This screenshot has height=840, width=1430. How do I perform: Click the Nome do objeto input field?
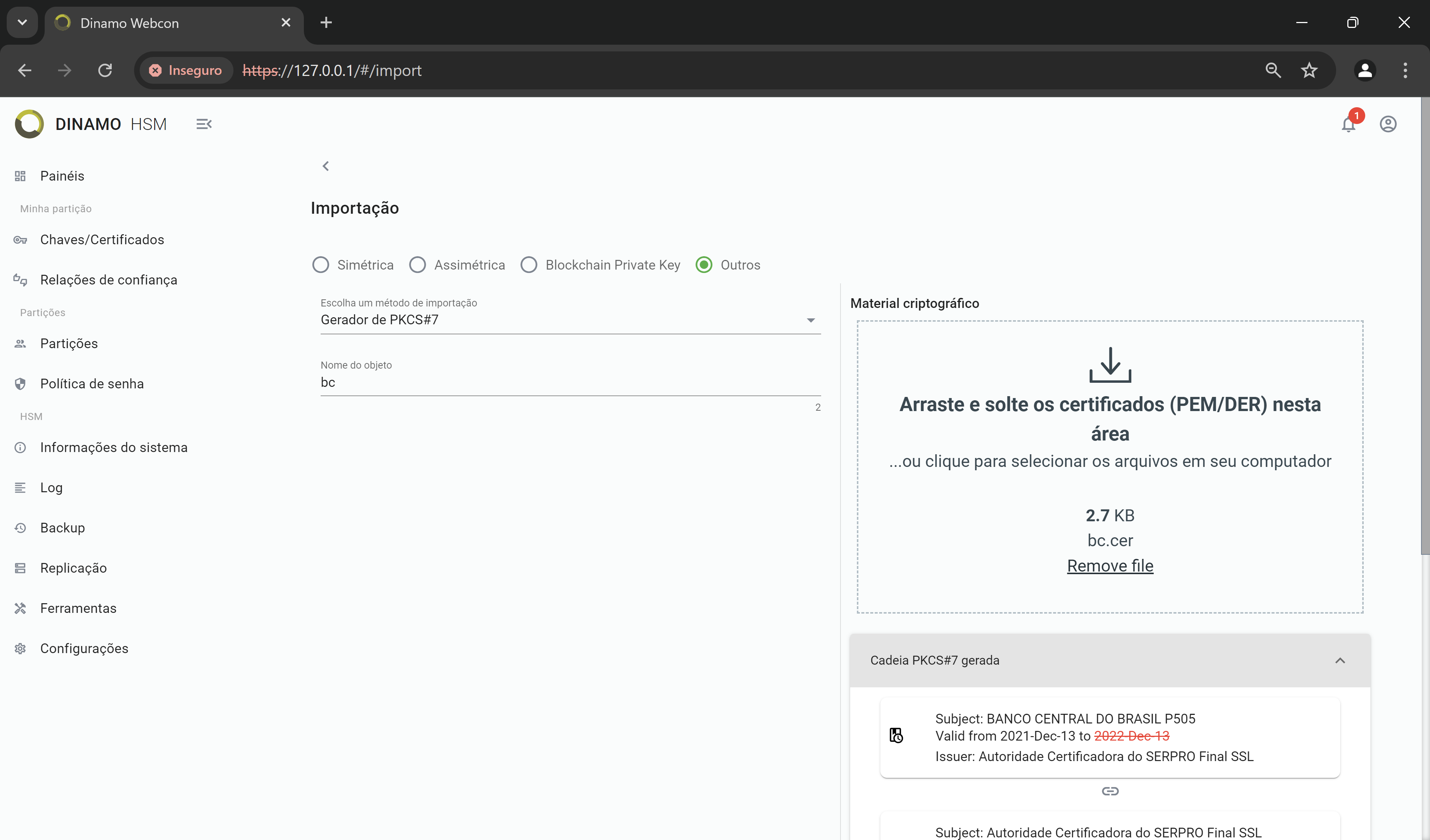[569, 383]
